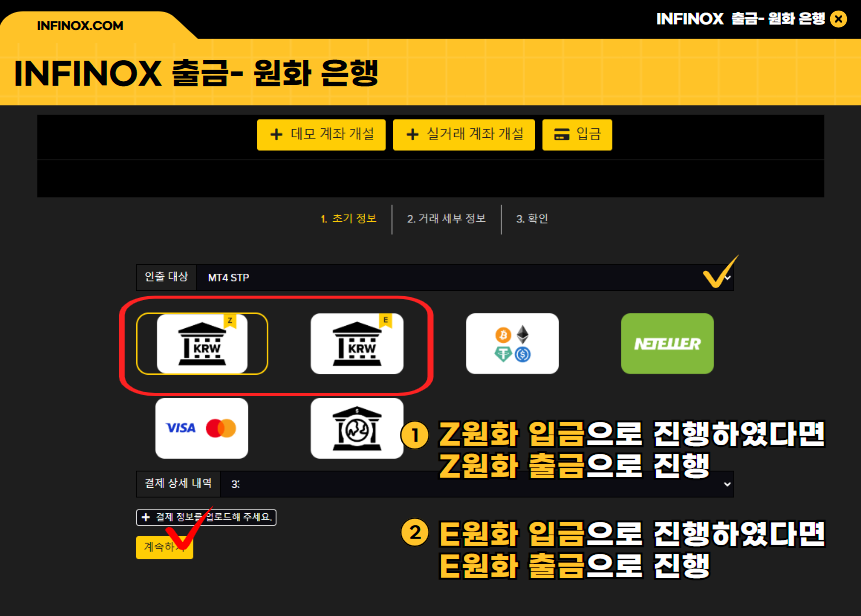861x616 pixels.
Task: Select the E KRW bank withdrawal icon
Action: coord(357,344)
